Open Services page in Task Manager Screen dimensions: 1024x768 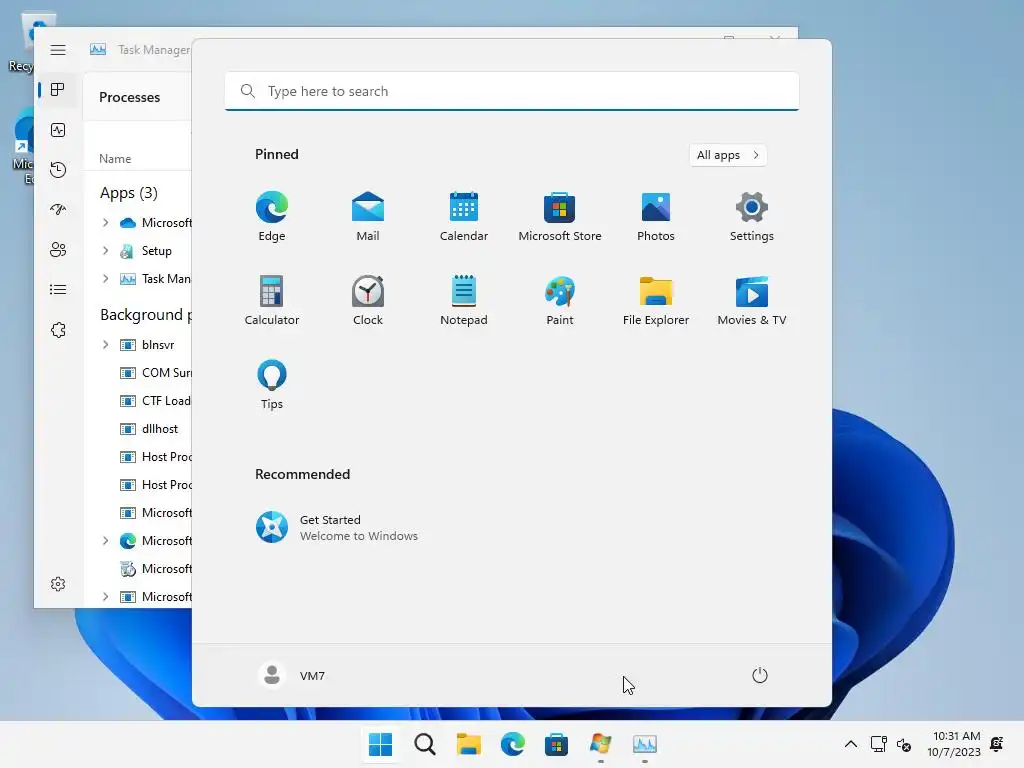pyautogui.click(x=58, y=330)
